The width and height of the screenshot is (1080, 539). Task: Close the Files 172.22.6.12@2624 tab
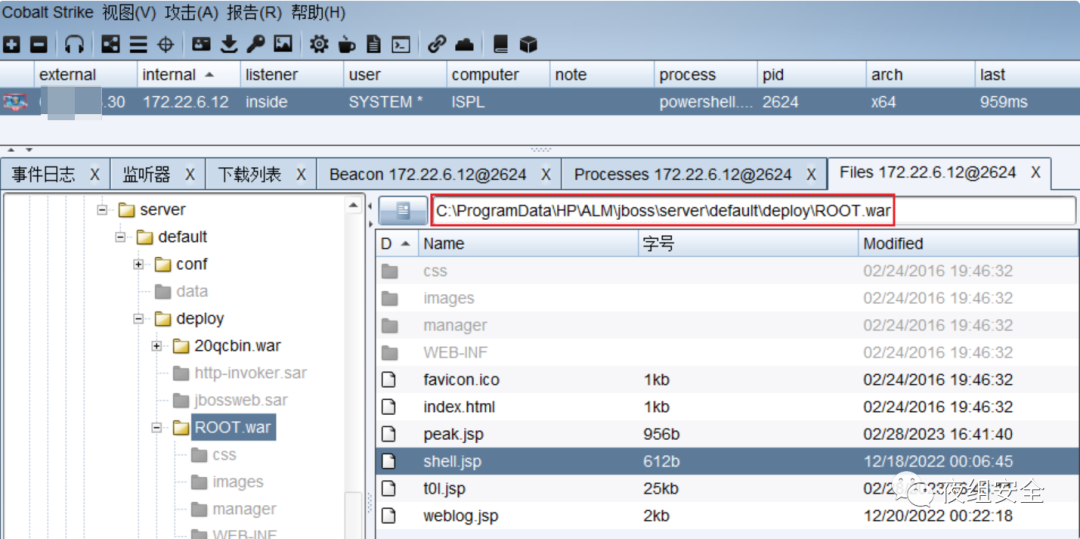pyautogui.click(x=1035, y=173)
